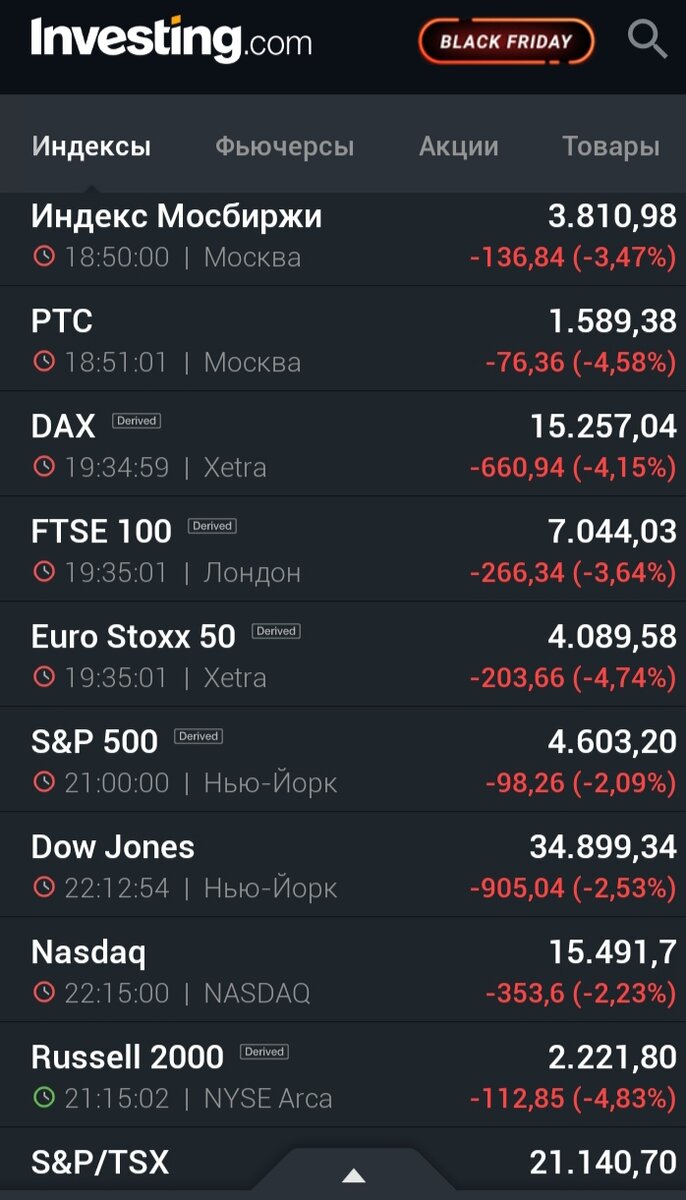Open the Акции tab
The width and height of the screenshot is (686, 1200).
[457, 146]
